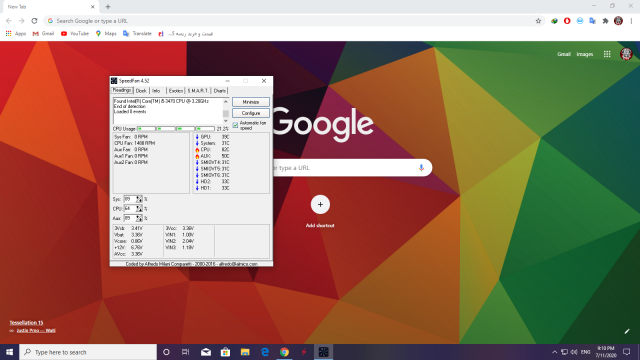640x360 pixels.
Task: Click Chrome forward navigation arrow
Action: 22,21
